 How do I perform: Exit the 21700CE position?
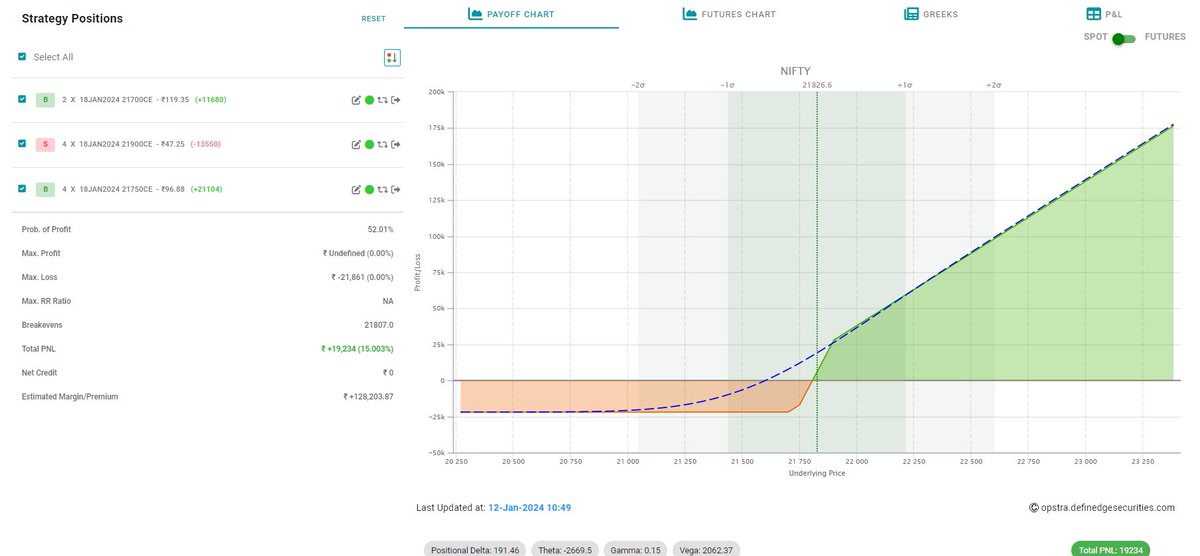pyautogui.click(x=395, y=100)
